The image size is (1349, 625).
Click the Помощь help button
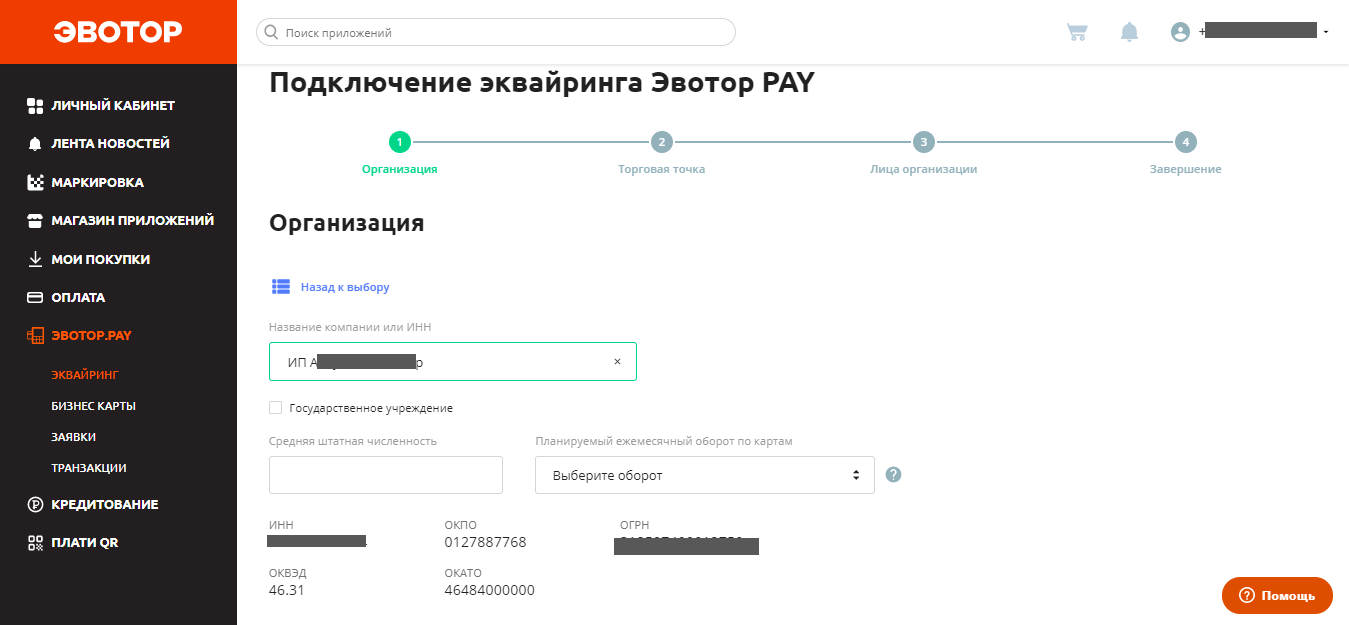1277,596
